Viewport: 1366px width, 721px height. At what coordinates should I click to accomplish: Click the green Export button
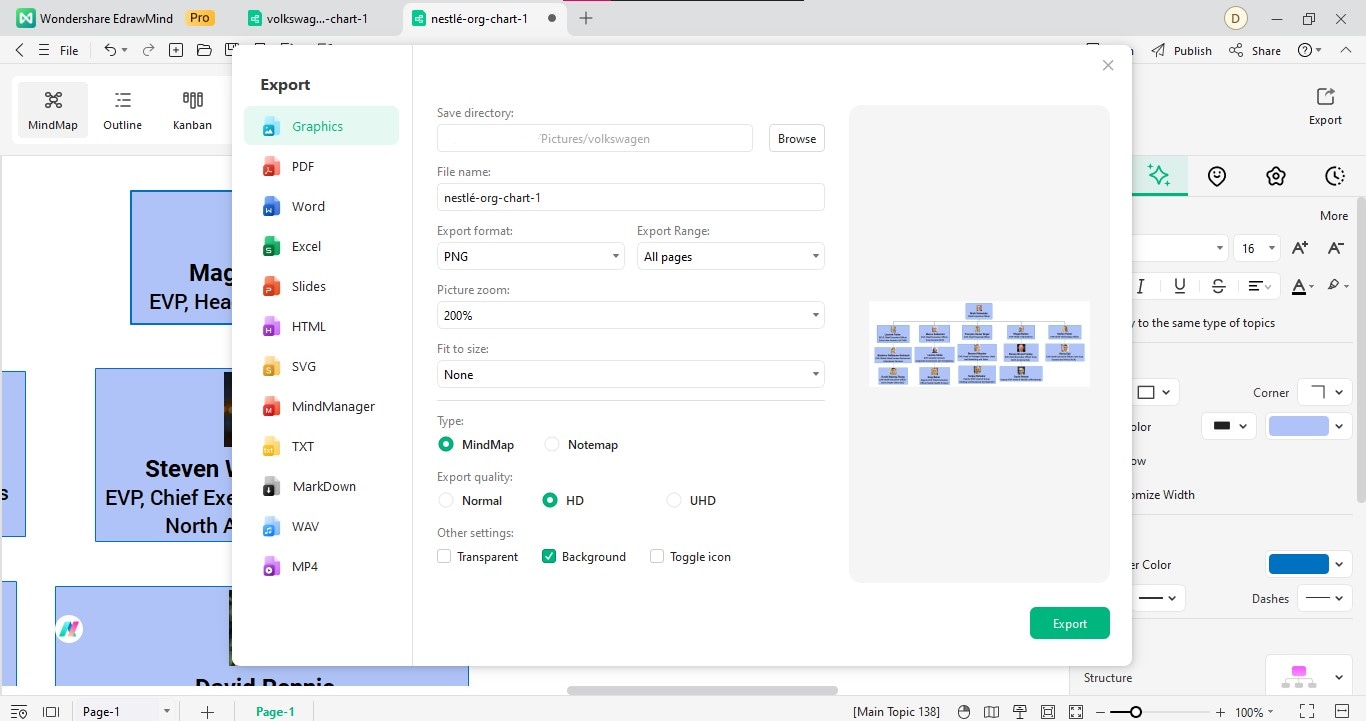click(1070, 623)
